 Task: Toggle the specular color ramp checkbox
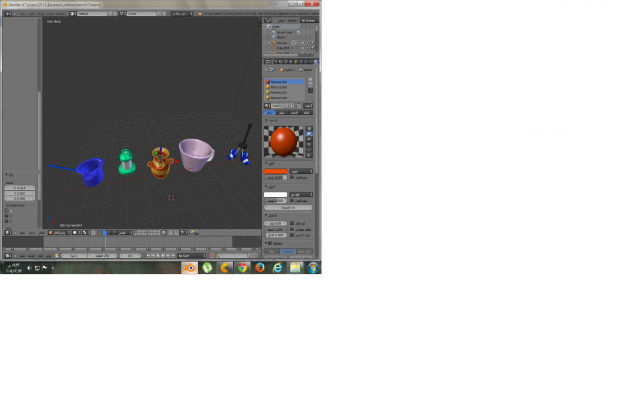(292, 201)
